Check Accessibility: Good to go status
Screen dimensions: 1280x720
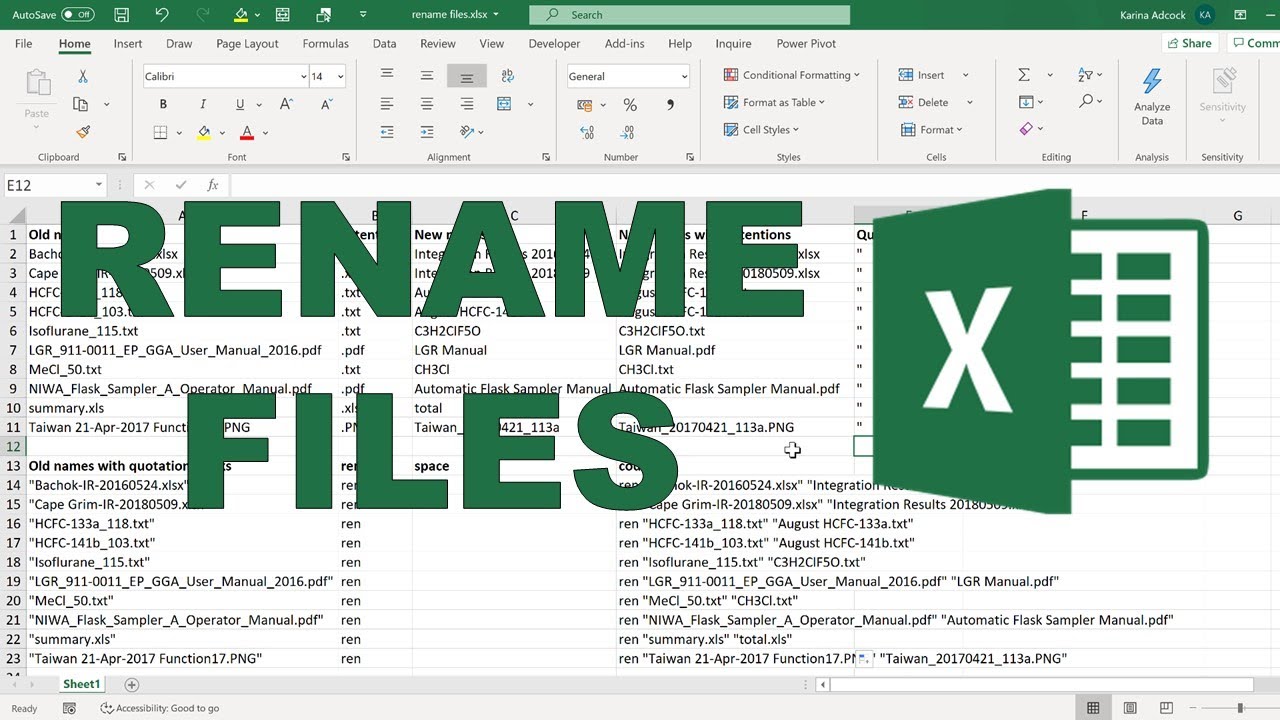160,708
